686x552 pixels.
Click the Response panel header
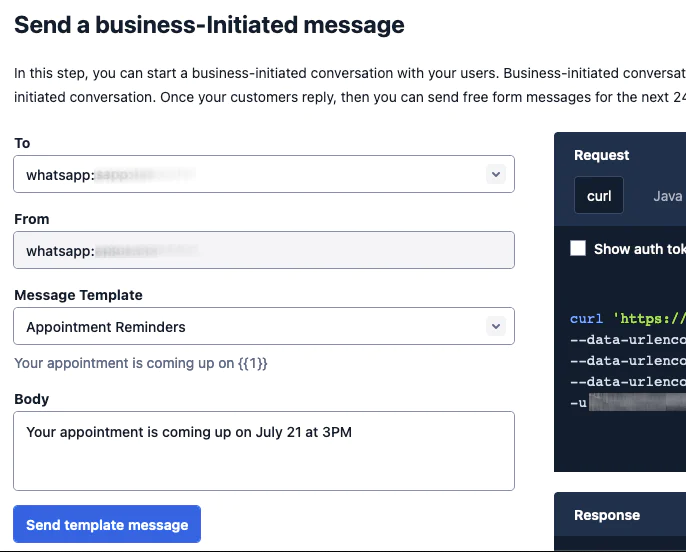tap(607, 515)
